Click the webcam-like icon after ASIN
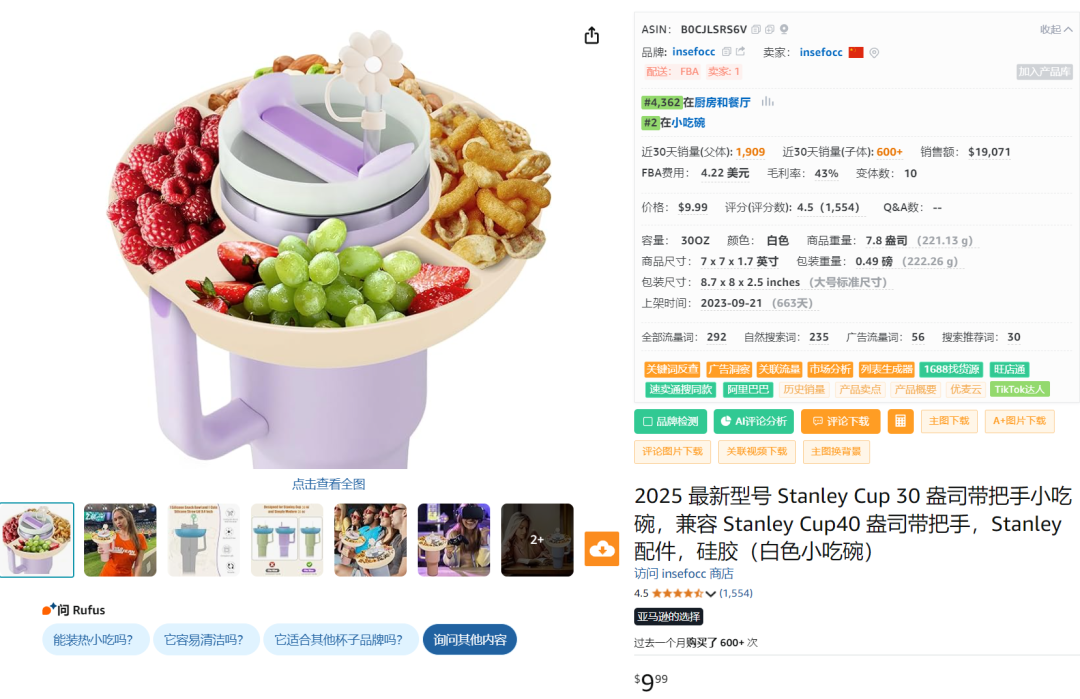The image size is (1080, 699). 784,30
